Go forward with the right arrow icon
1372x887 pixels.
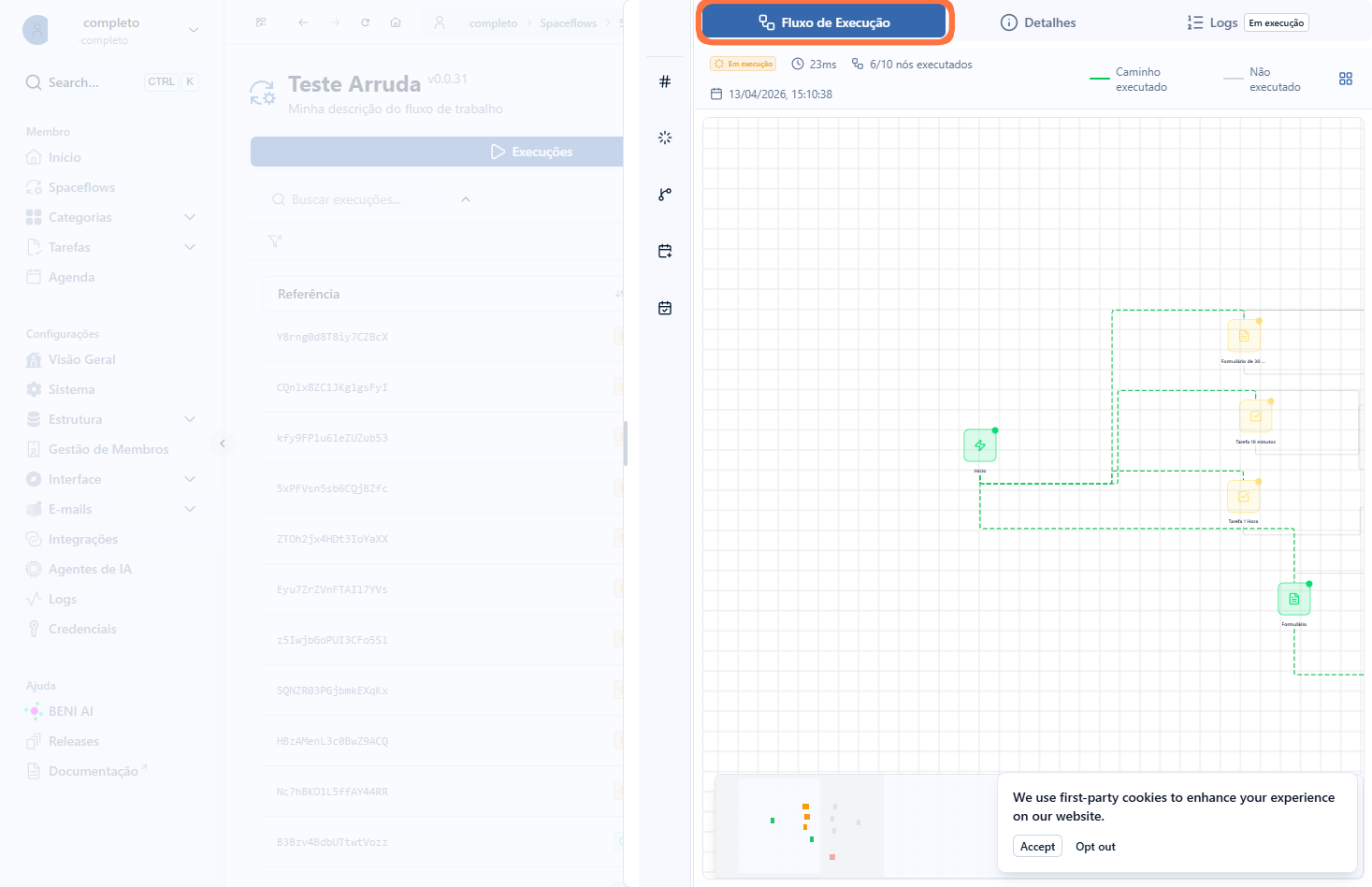click(334, 22)
